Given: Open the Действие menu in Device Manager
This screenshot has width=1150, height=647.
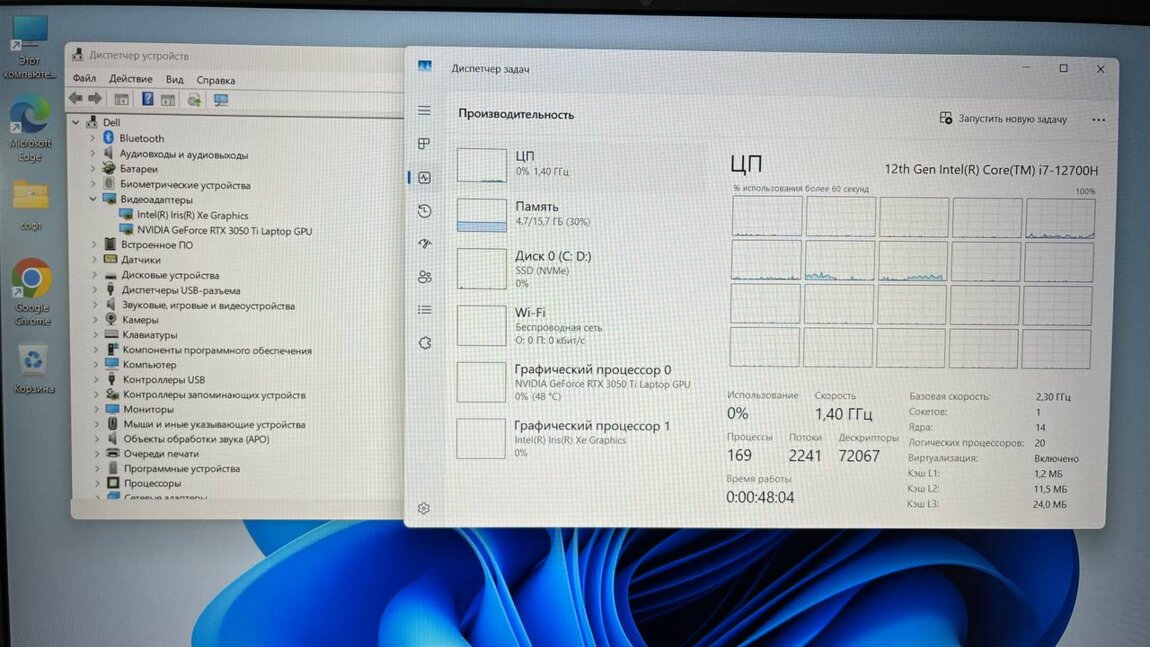Looking at the screenshot, I should coord(130,79).
